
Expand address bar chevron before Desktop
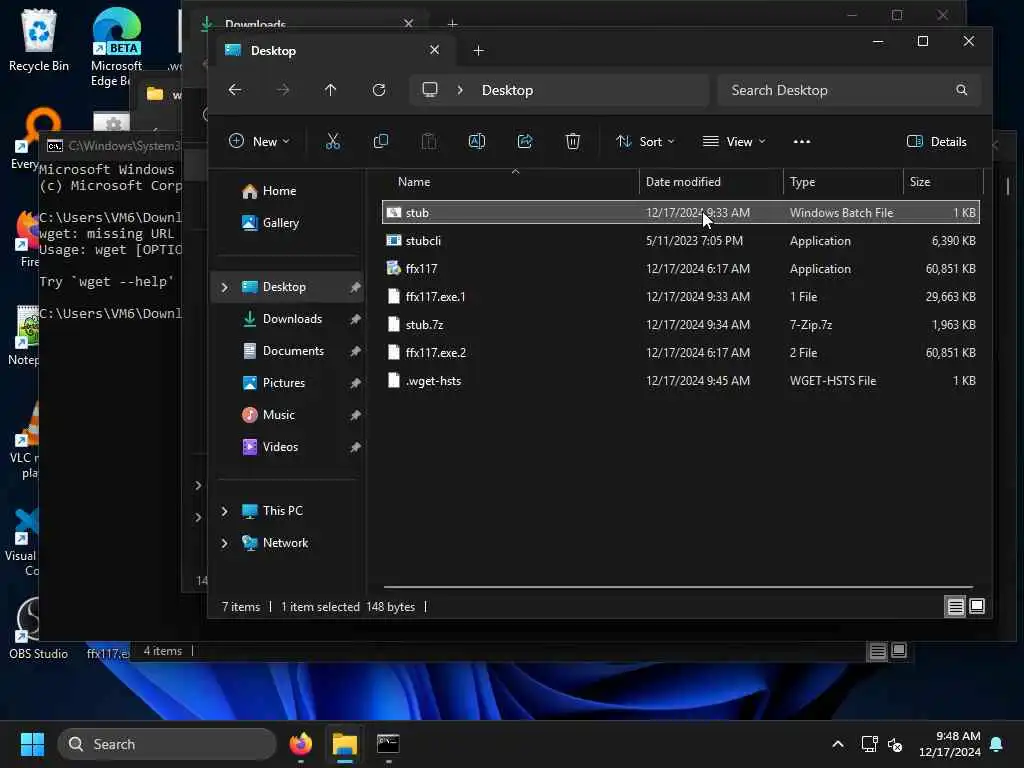point(460,90)
